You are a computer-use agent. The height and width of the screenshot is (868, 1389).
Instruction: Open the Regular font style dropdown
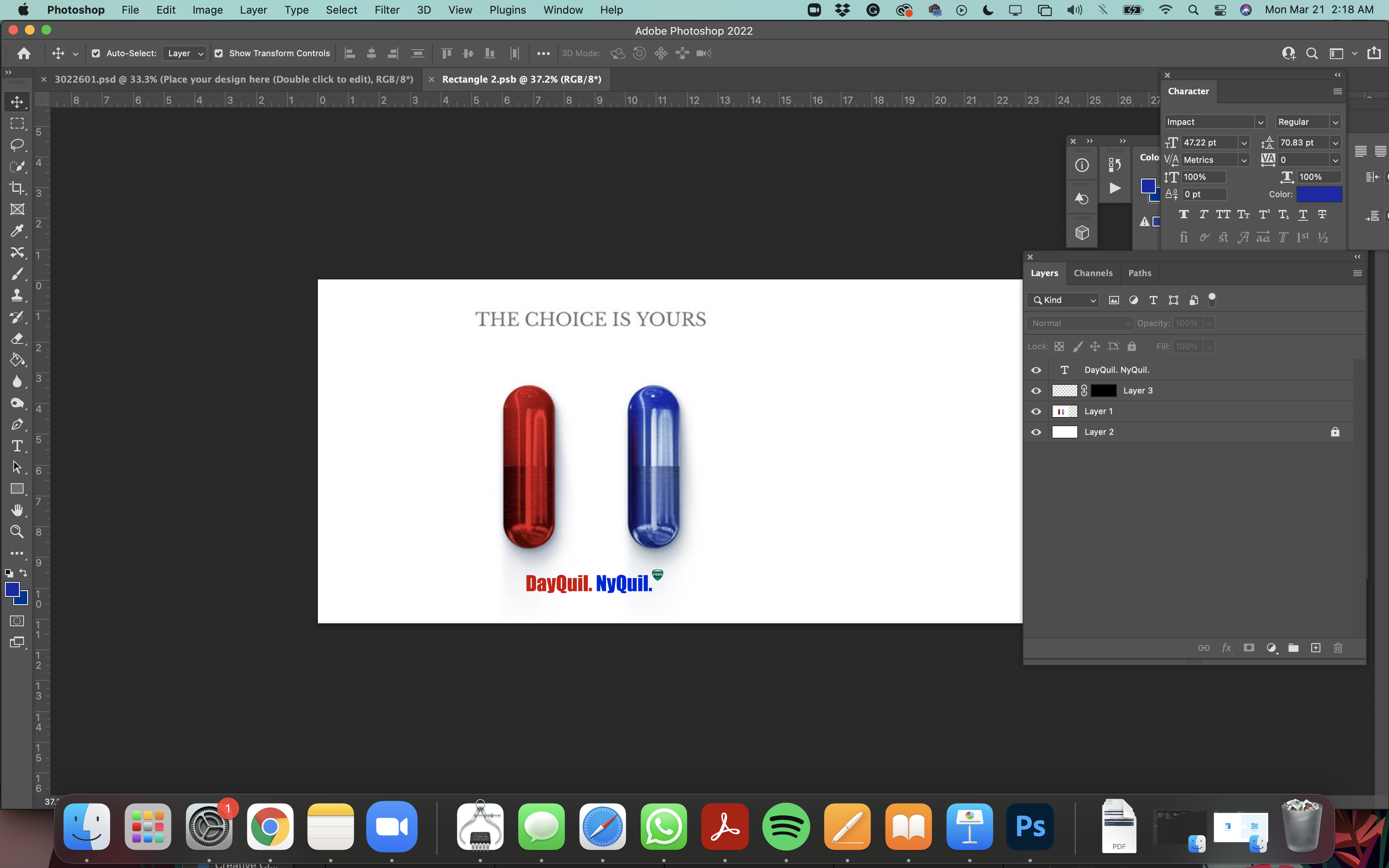[1335, 122]
